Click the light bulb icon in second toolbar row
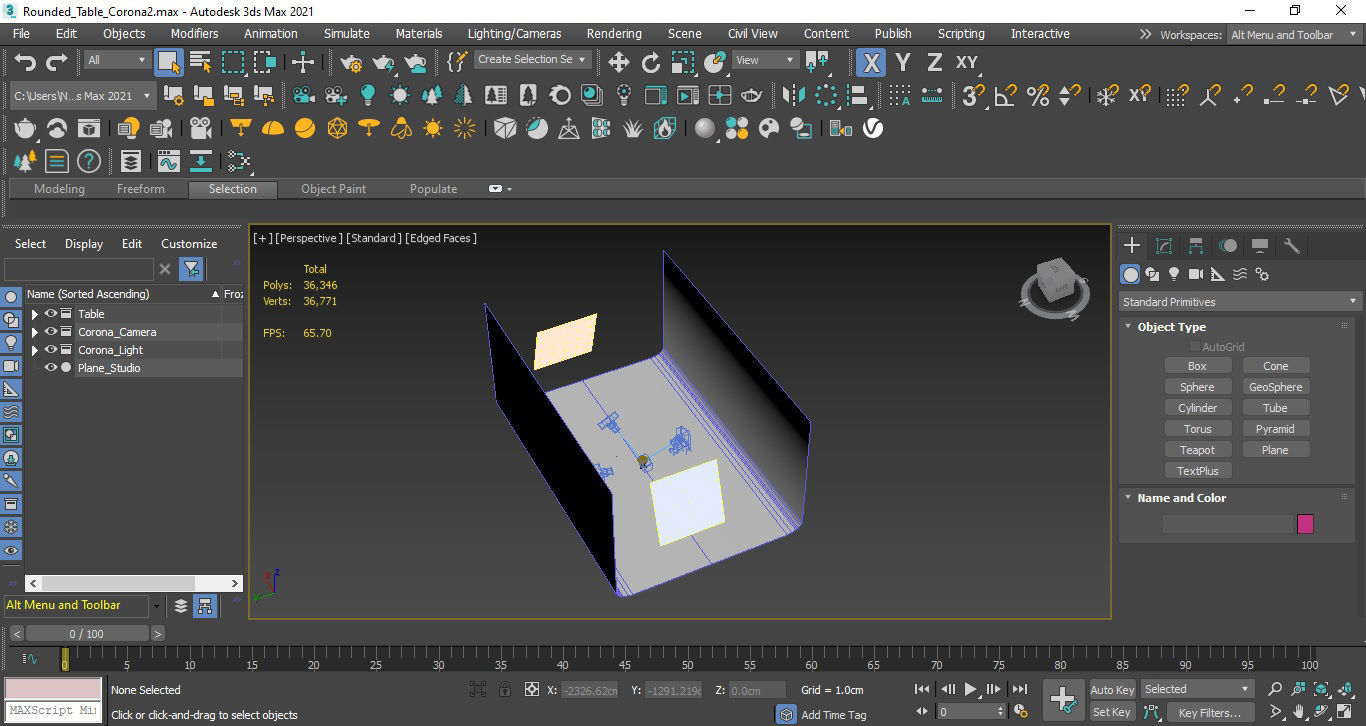 pyautogui.click(x=368, y=96)
